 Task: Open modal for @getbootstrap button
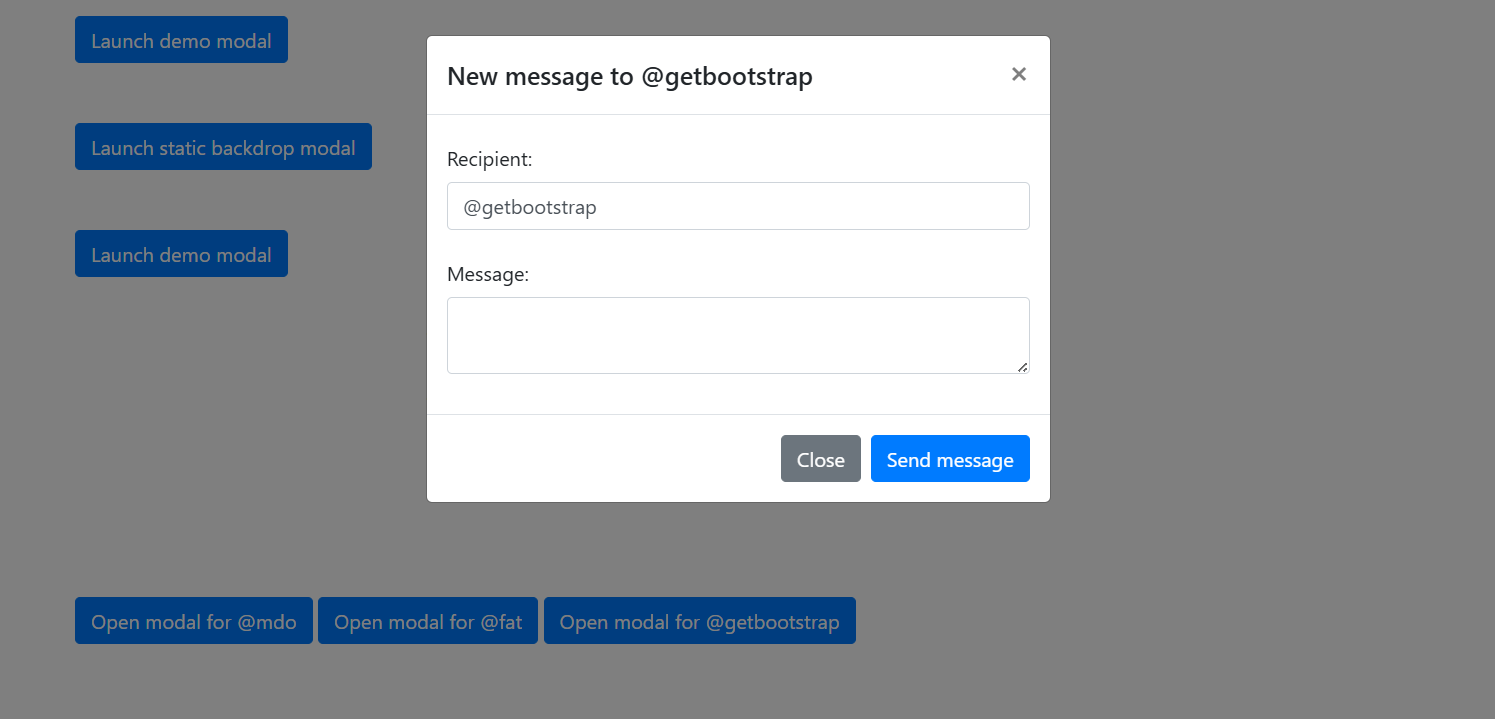click(699, 621)
